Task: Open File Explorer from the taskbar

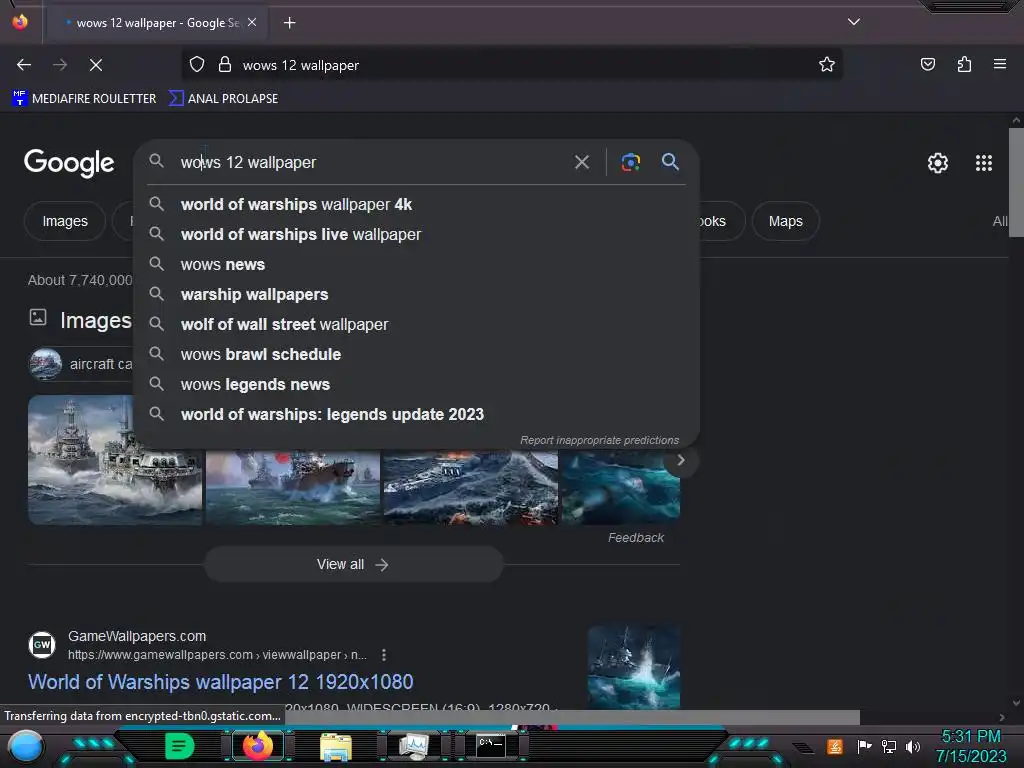Action: (336, 747)
